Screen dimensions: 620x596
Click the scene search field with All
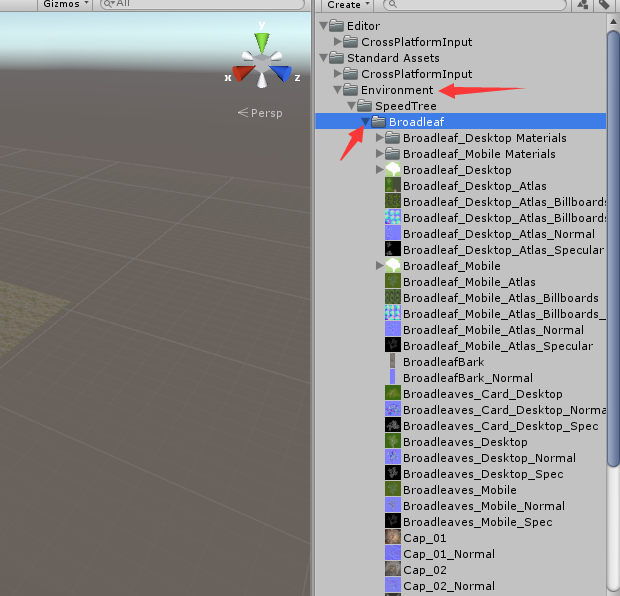coord(202,4)
